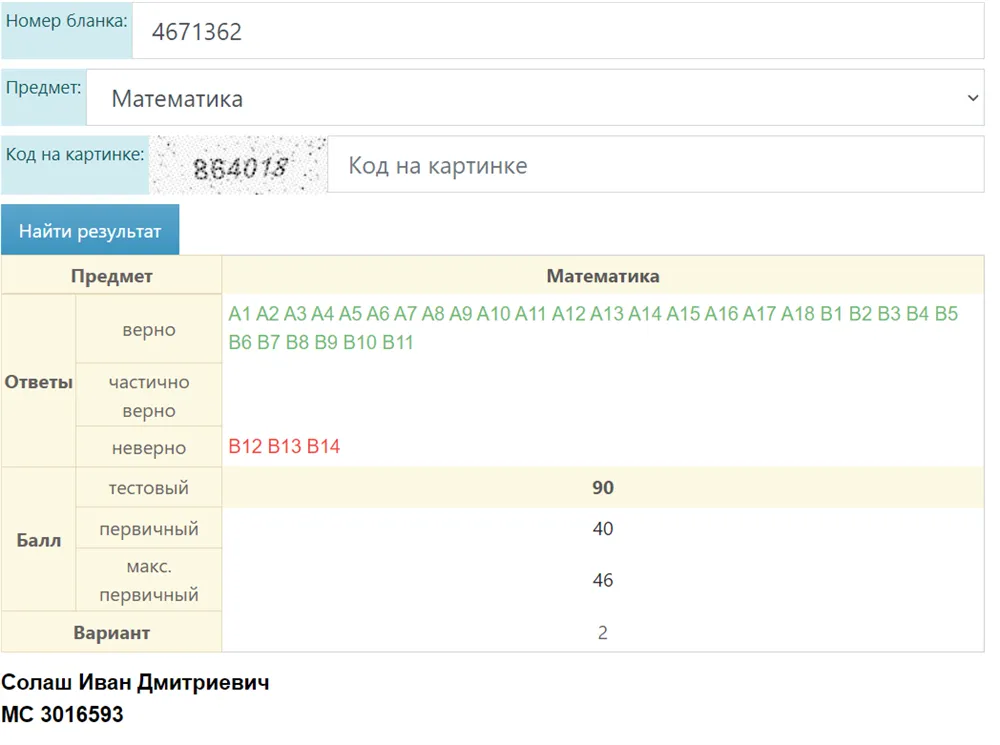Viewport: 1000px width, 745px height.
Task: Click the верно row label
Action: [x=149, y=330]
